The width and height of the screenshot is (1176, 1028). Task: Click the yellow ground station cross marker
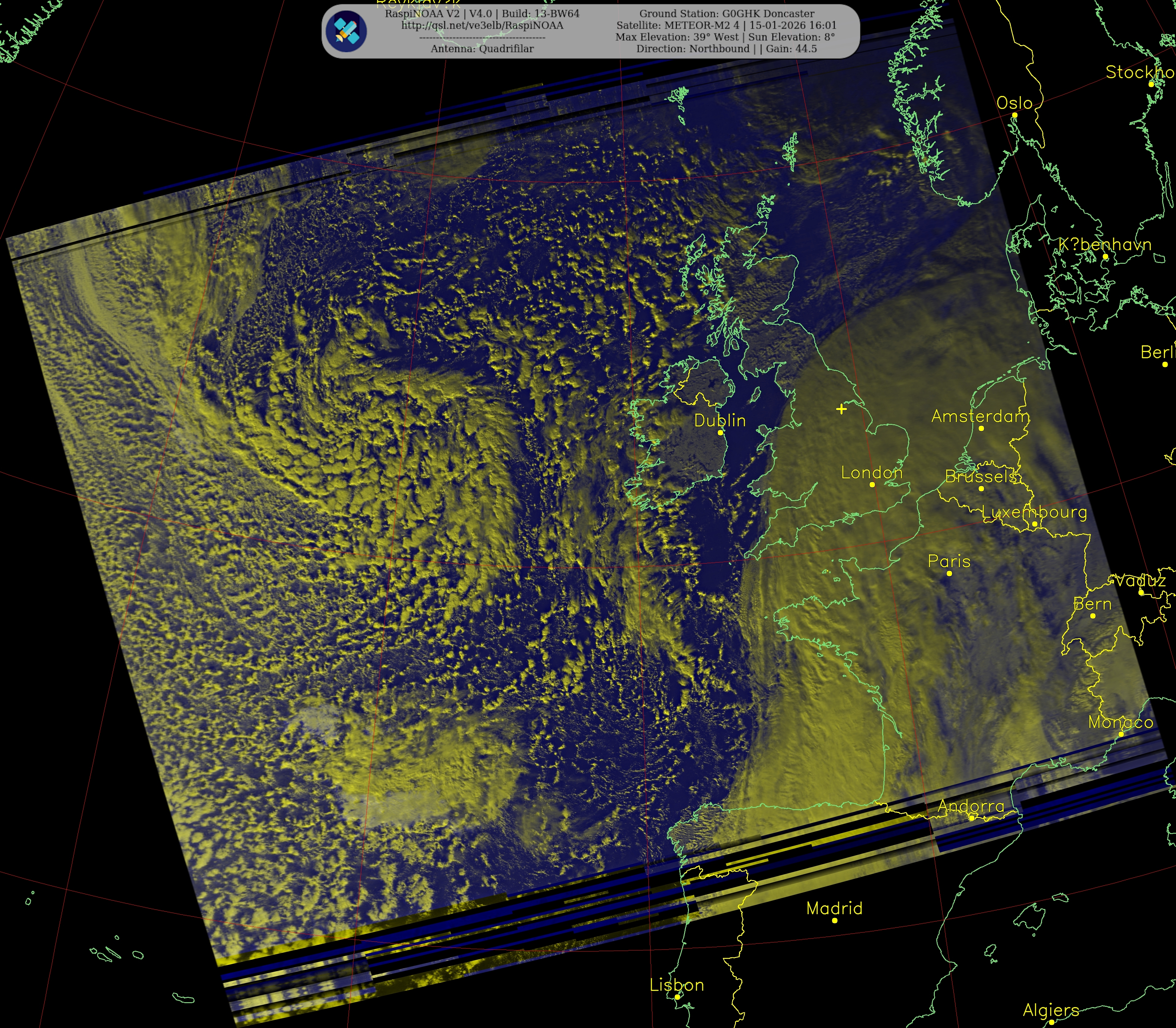[x=841, y=409]
